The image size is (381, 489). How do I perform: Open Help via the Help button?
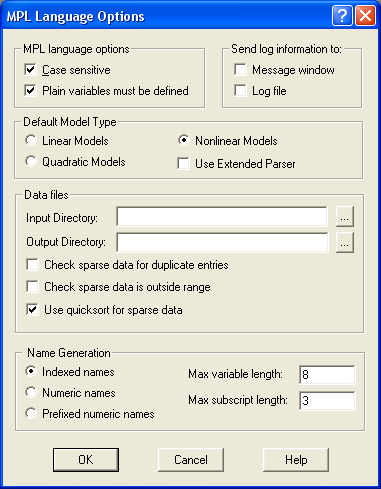[x=296, y=460]
